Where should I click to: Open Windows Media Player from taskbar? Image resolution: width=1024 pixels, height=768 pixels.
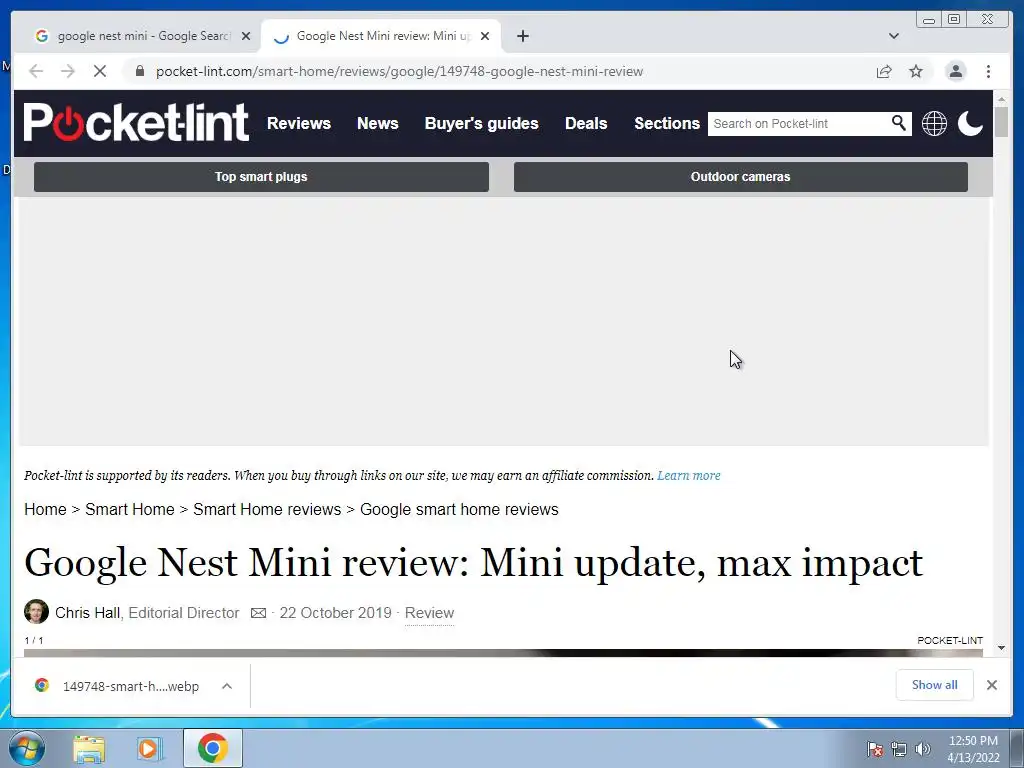click(x=150, y=748)
